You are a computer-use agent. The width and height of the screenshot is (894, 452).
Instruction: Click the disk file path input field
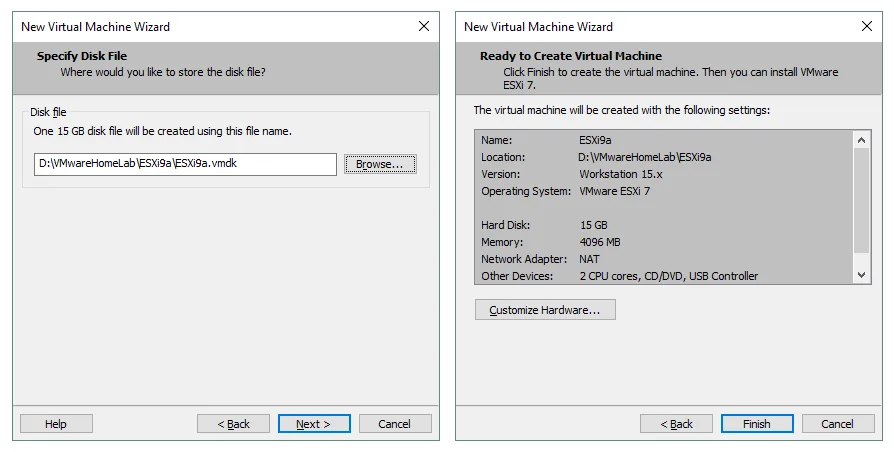coord(185,164)
